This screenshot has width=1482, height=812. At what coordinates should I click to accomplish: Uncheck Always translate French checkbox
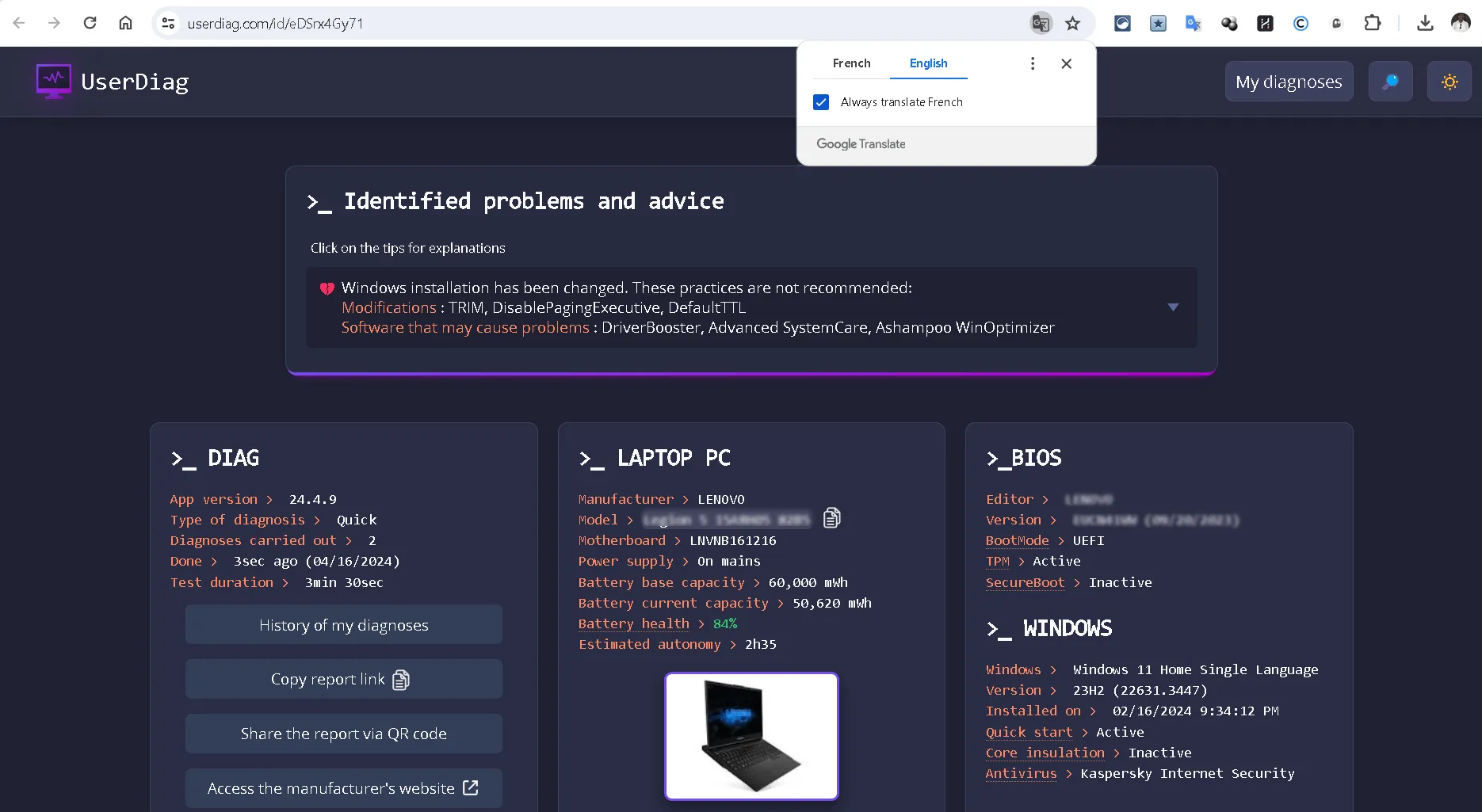(821, 102)
